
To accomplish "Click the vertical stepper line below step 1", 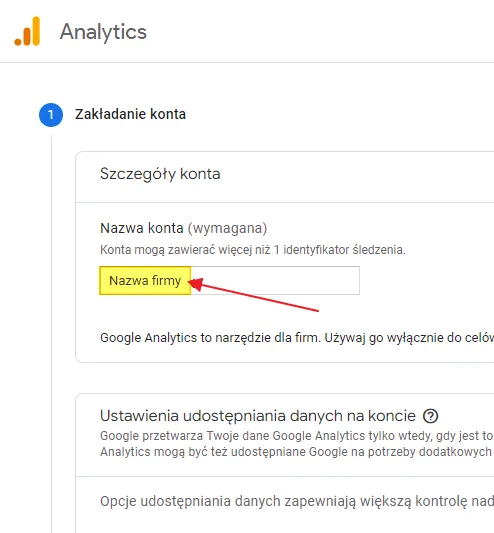I will click(x=51, y=334).
